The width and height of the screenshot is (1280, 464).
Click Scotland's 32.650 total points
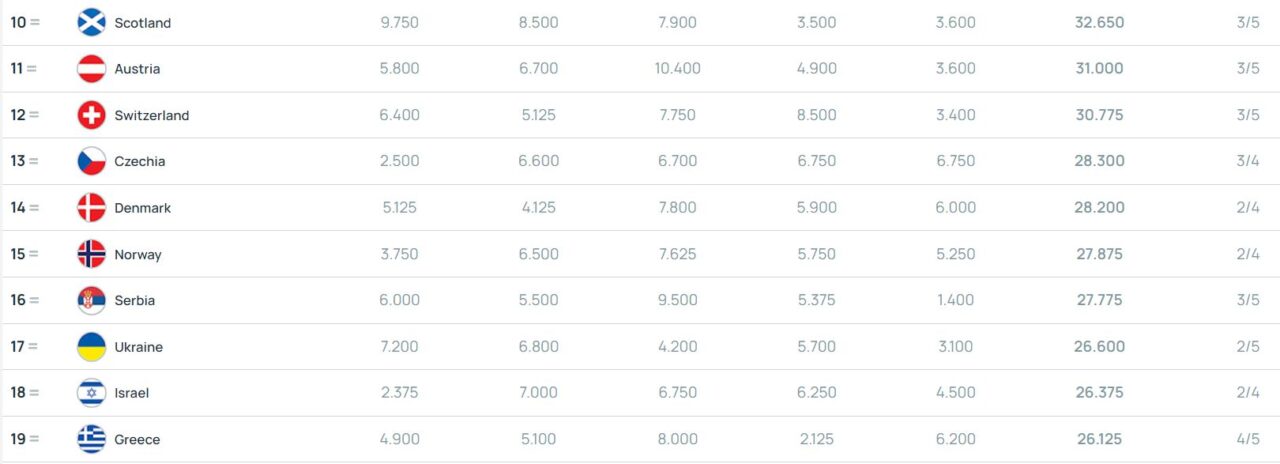[1099, 23]
